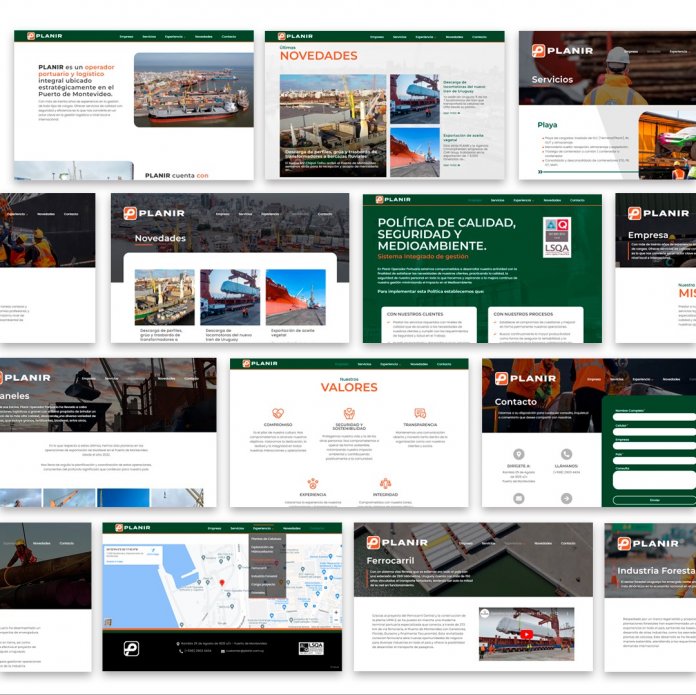696x695 pixels.
Task: Click the PLANIR logo on the Industria Forestal page
Action: coord(648,543)
